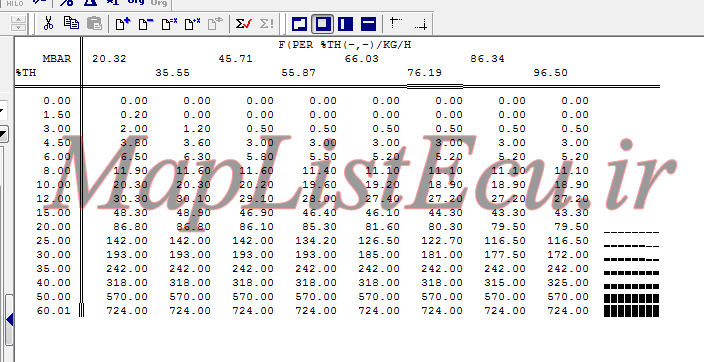Click cell value 2.00
704x362 pixels.
pyautogui.click(x=134, y=128)
